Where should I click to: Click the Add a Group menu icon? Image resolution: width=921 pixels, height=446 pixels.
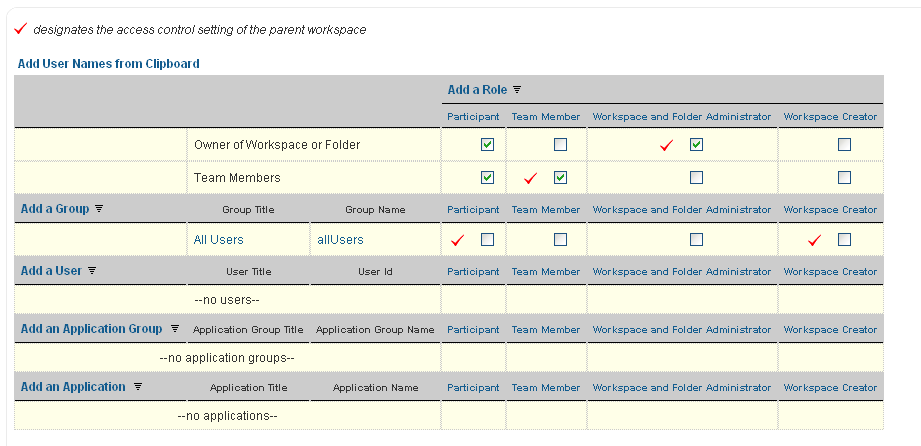[x=99, y=209]
